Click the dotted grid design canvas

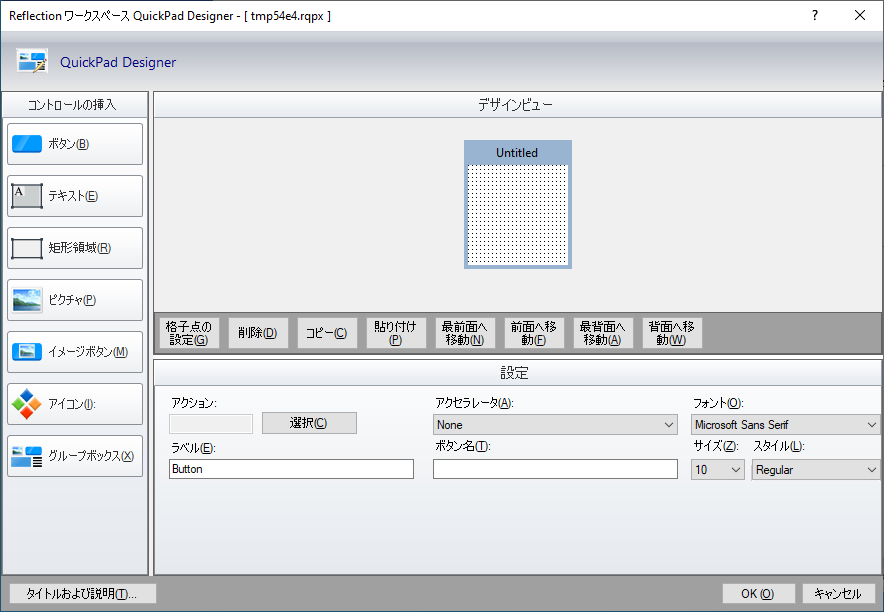click(x=518, y=214)
